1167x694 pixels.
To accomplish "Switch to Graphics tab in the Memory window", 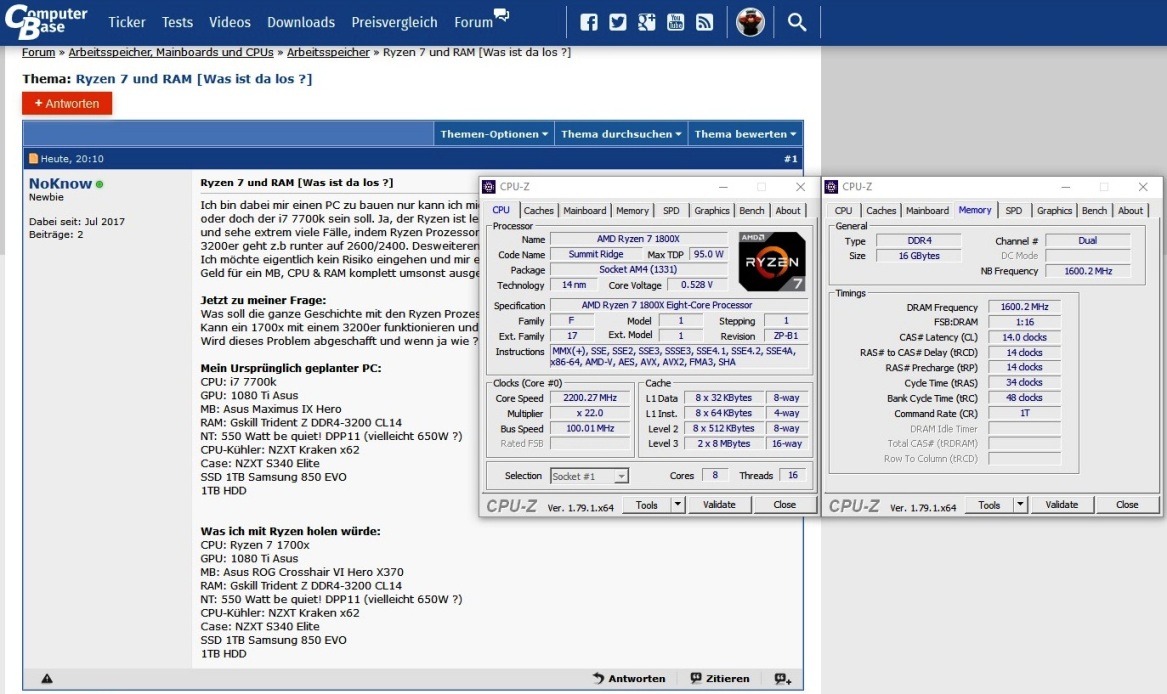I will pyautogui.click(x=1055, y=211).
